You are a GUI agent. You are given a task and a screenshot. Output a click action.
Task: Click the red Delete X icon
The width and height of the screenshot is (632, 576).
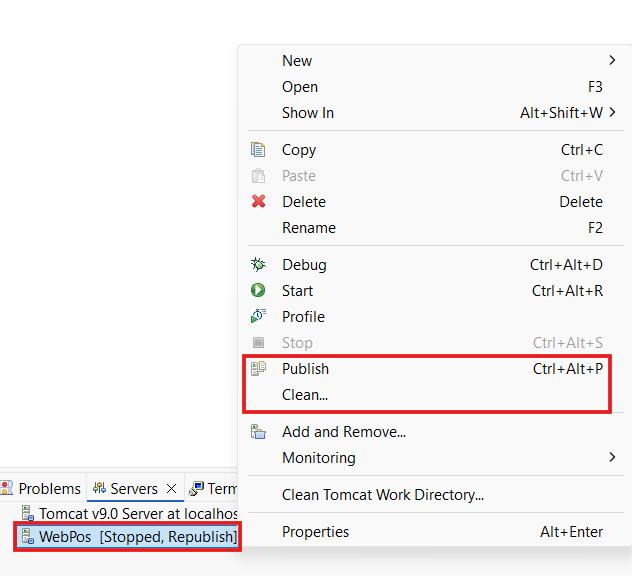(x=258, y=201)
